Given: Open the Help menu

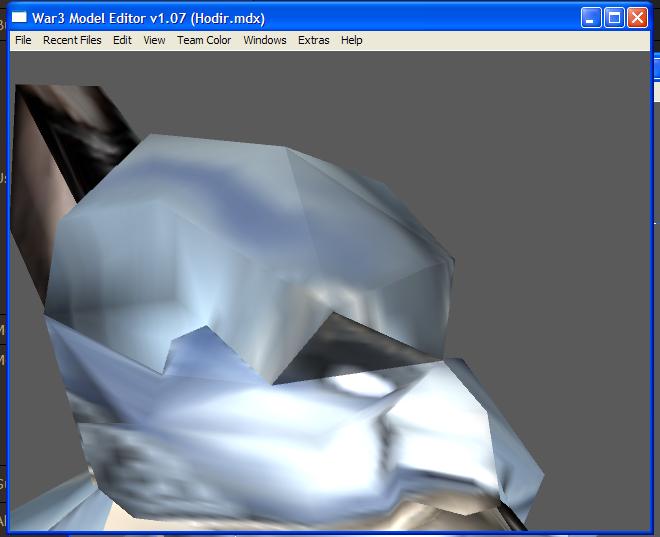Looking at the screenshot, I should (x=351, y=40).
